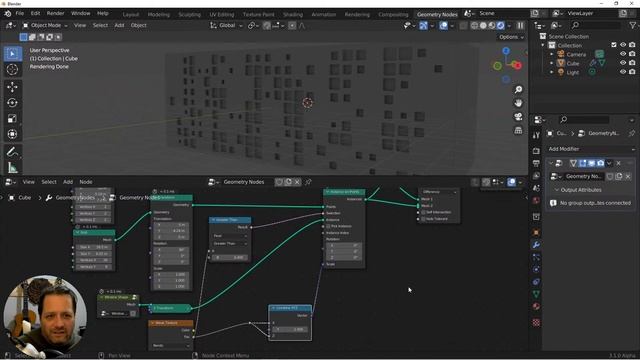Image resolution: width=640 pixels, height=360 pixels.
Task: Open the Modifier properties wrench tab
Action: click(x=536, y=245)
